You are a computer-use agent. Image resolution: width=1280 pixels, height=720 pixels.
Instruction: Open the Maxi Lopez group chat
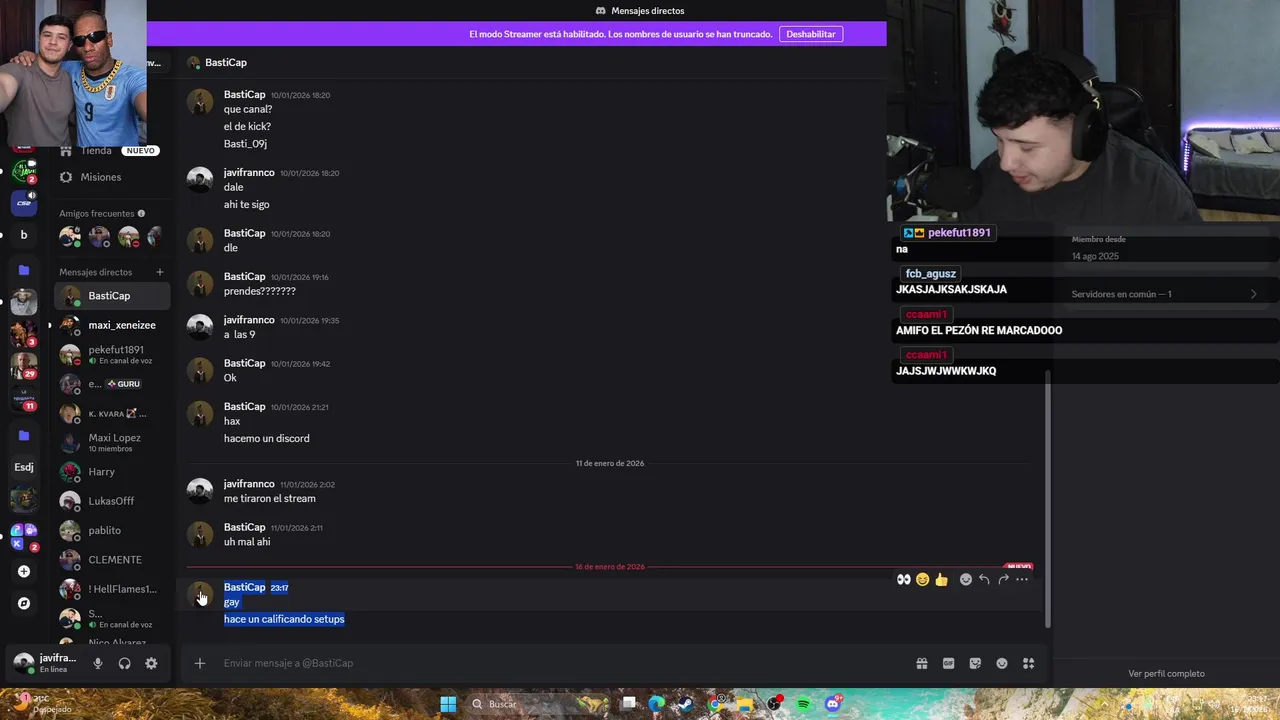click(x=112, y=442)
